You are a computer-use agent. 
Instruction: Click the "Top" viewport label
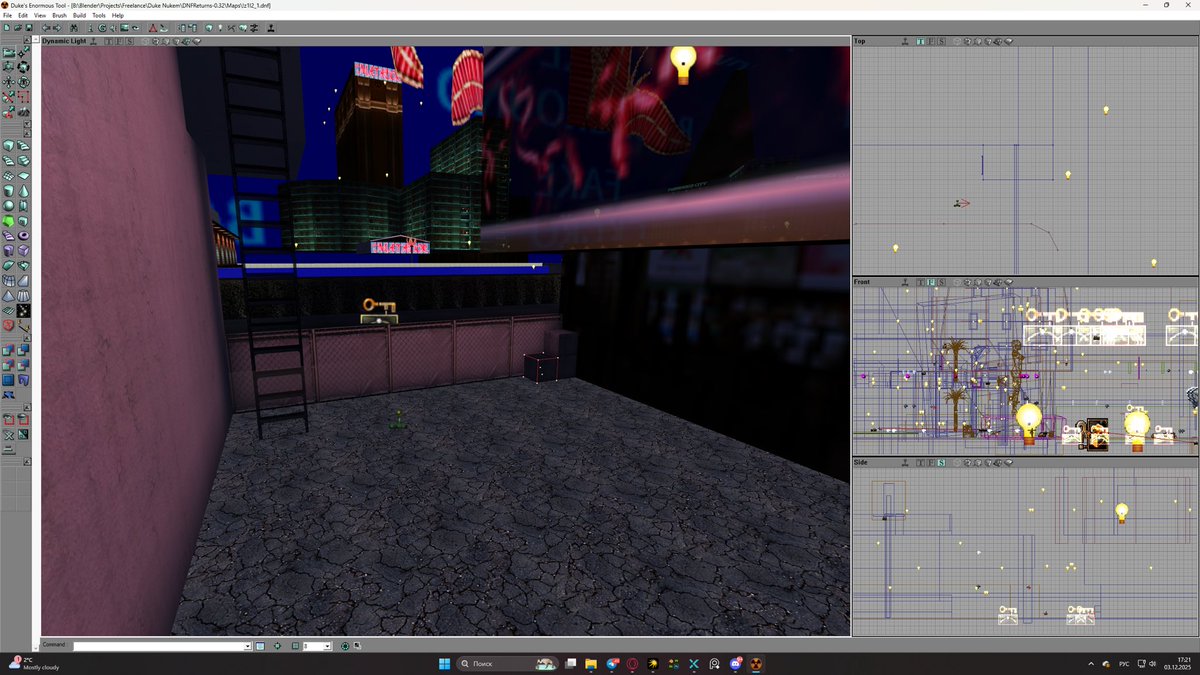[x=860, y=41]
